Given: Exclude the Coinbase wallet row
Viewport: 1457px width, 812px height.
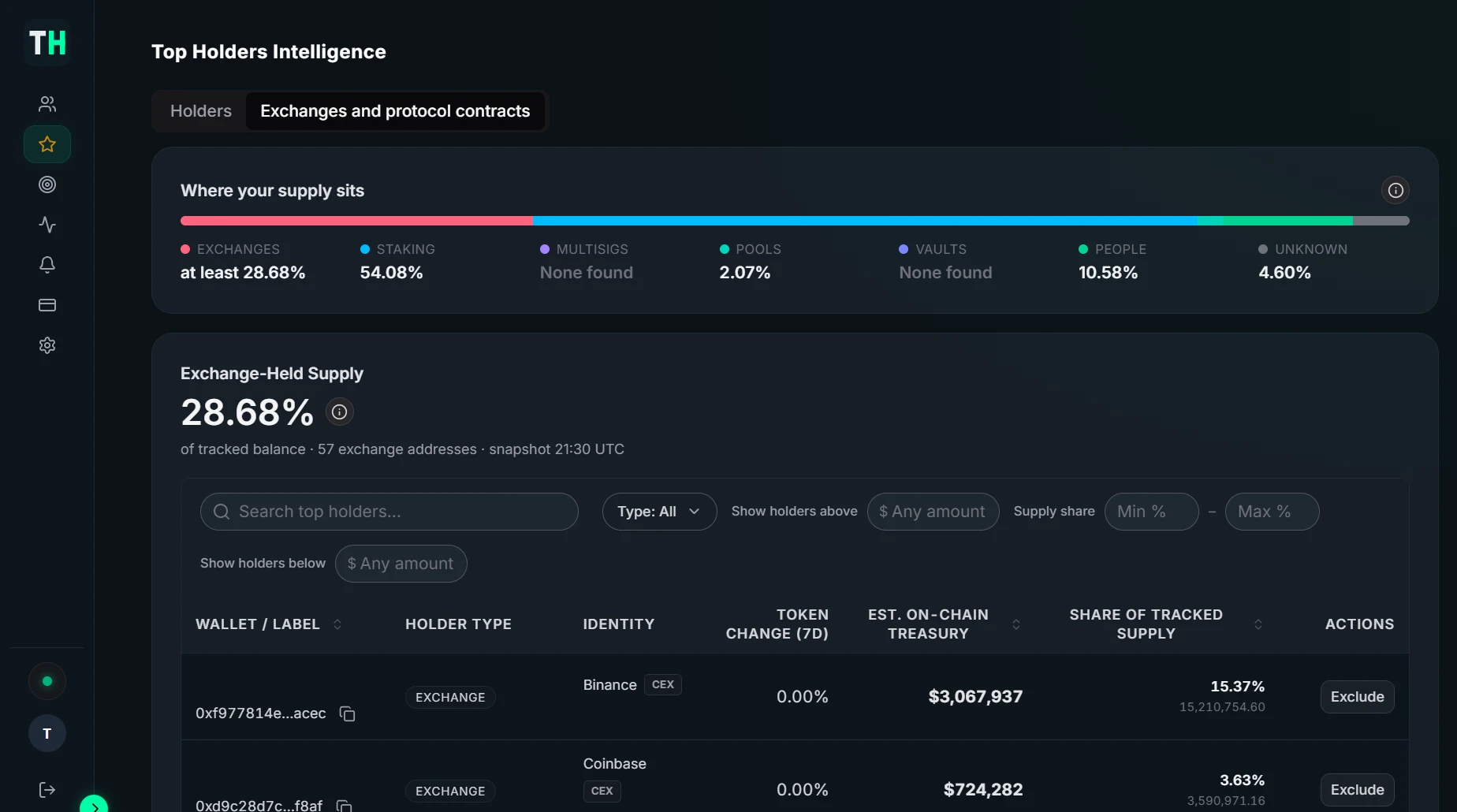Looking at the screenshot, I should 1358,790.
